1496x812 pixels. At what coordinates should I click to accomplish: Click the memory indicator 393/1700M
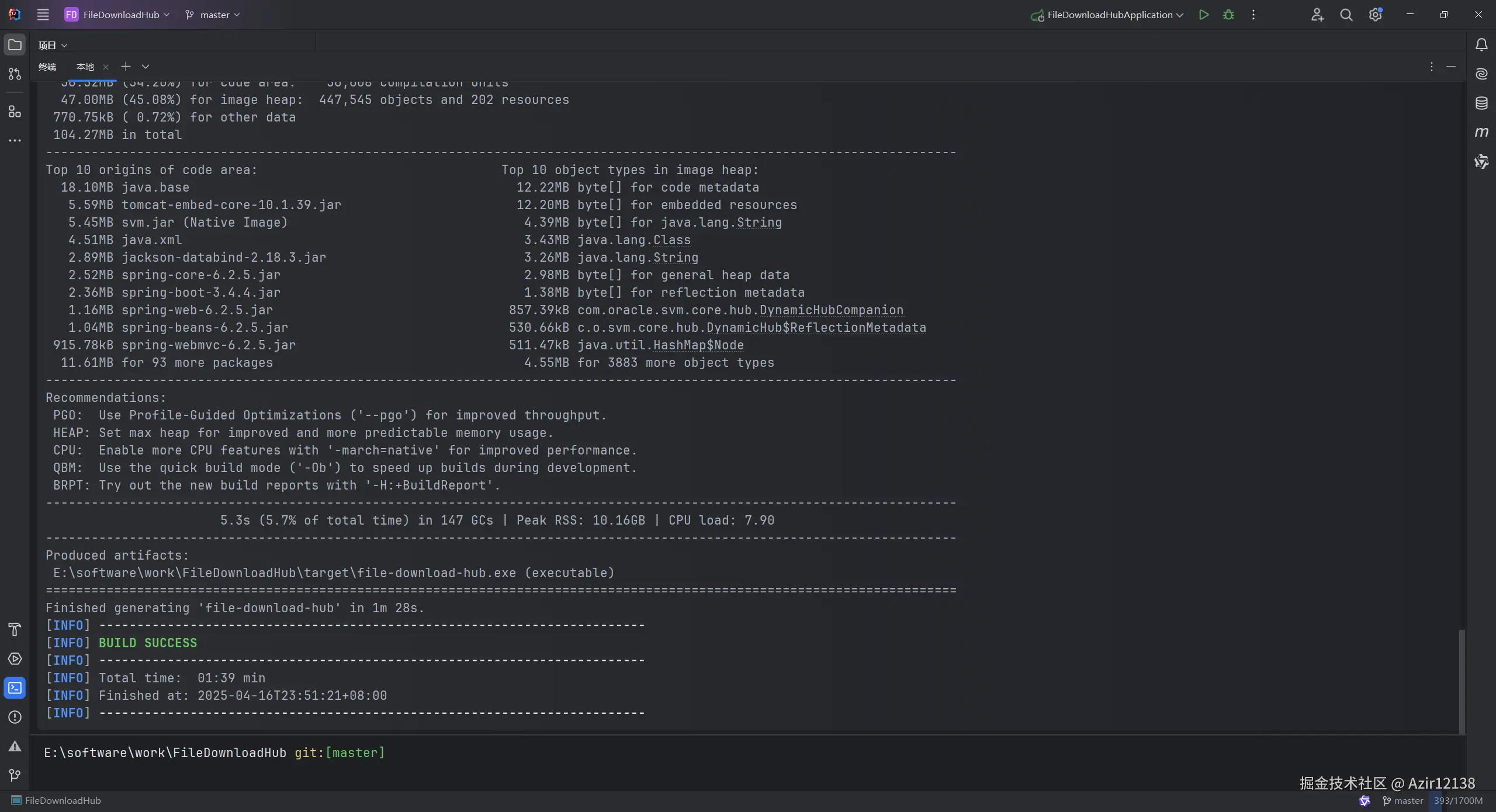pyautogui.click(x=1458, y=800)
